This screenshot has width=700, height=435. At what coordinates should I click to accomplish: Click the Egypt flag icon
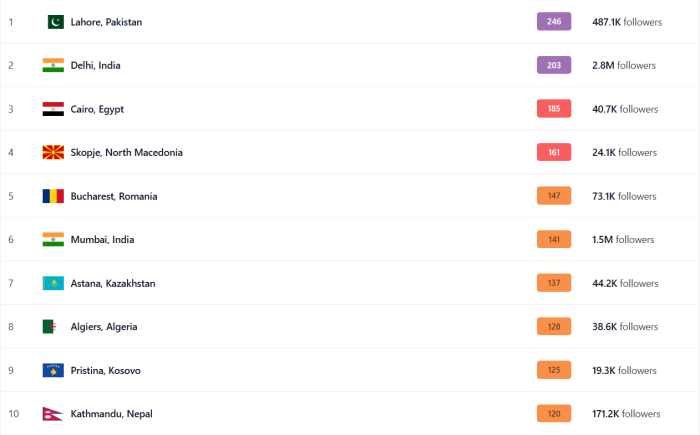click(x=53, y=109)
